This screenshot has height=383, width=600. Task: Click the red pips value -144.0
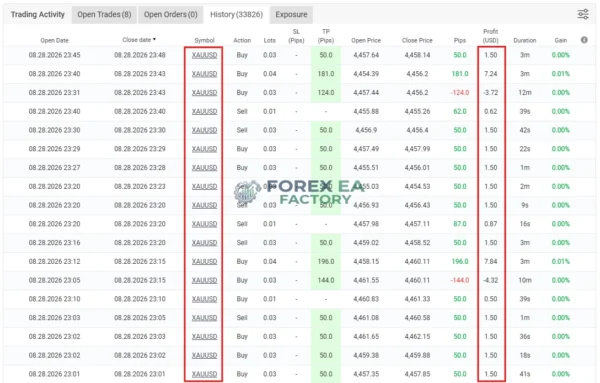coord(460,280)
